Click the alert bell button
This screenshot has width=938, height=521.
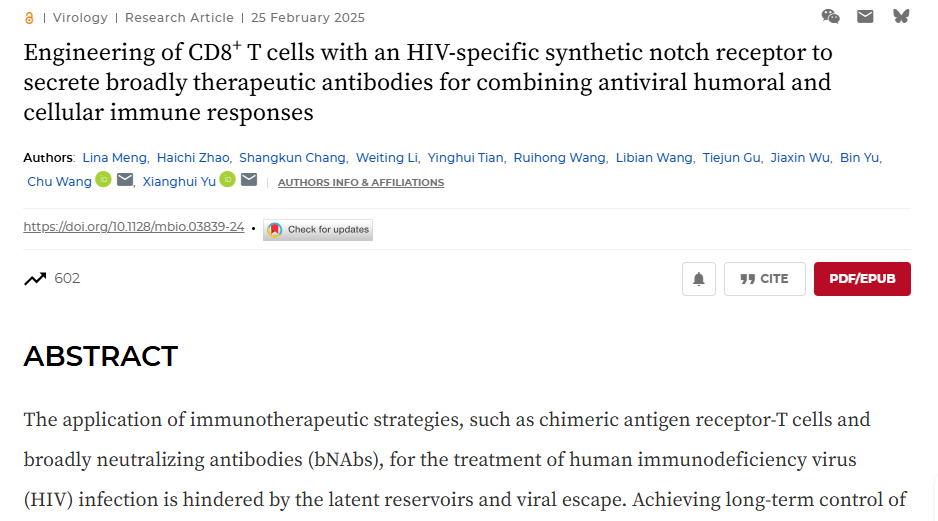pyautogui.click(x=699, y=279)
